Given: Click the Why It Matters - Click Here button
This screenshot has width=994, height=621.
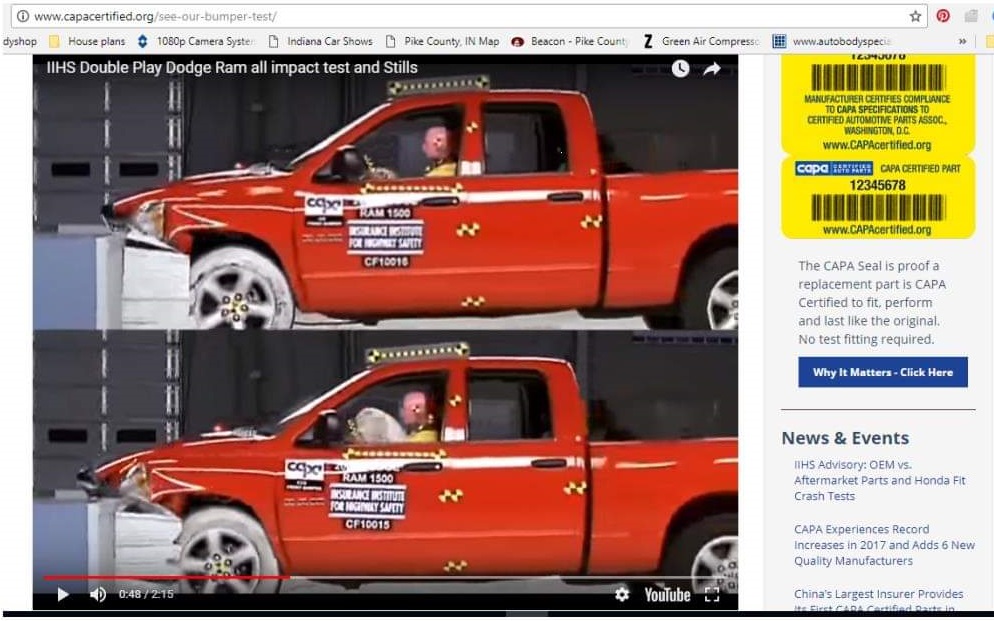Looking at the screenshot, I should (x=882, y=372).
